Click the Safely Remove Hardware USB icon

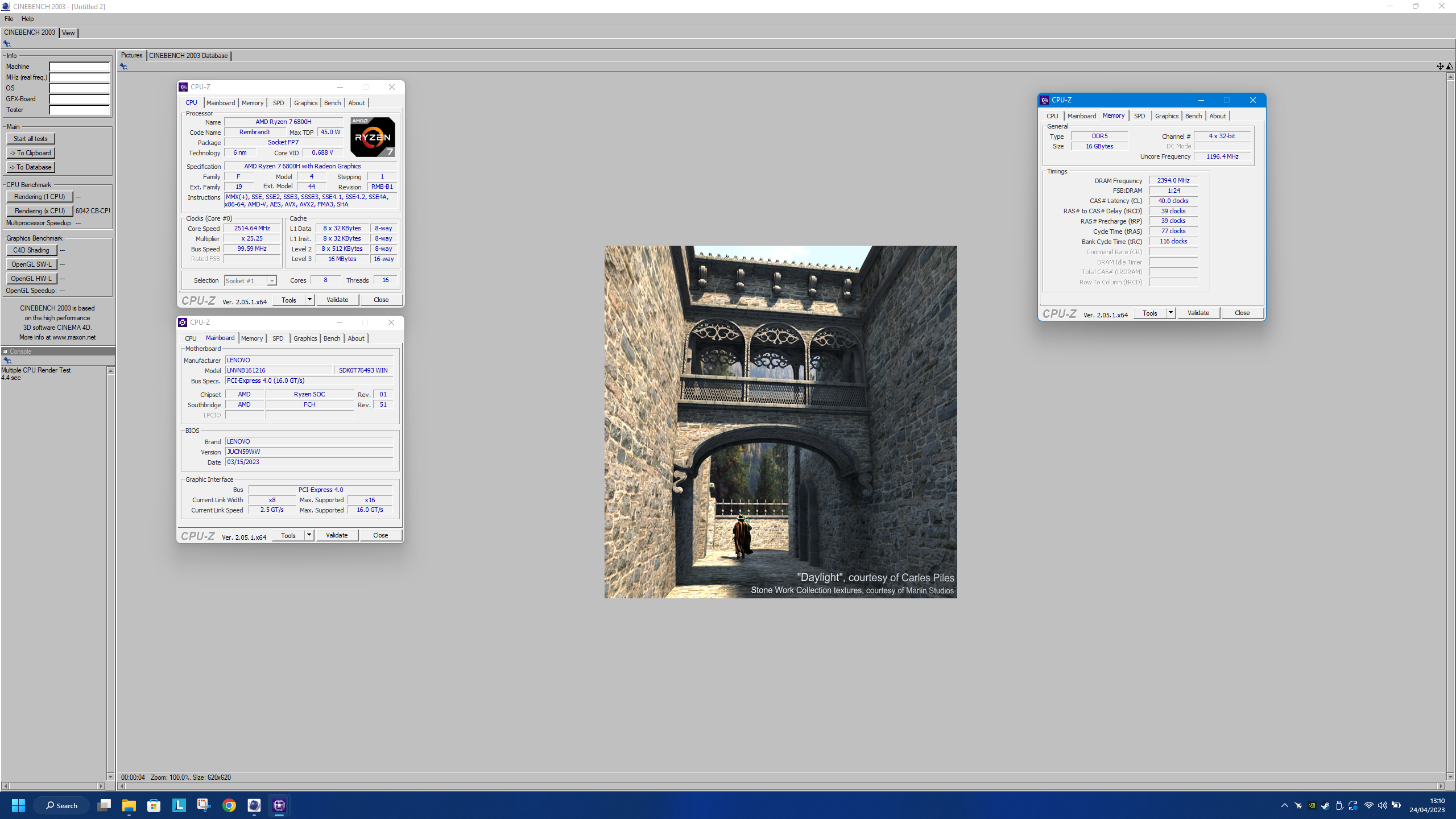(x=1339, y=805)
